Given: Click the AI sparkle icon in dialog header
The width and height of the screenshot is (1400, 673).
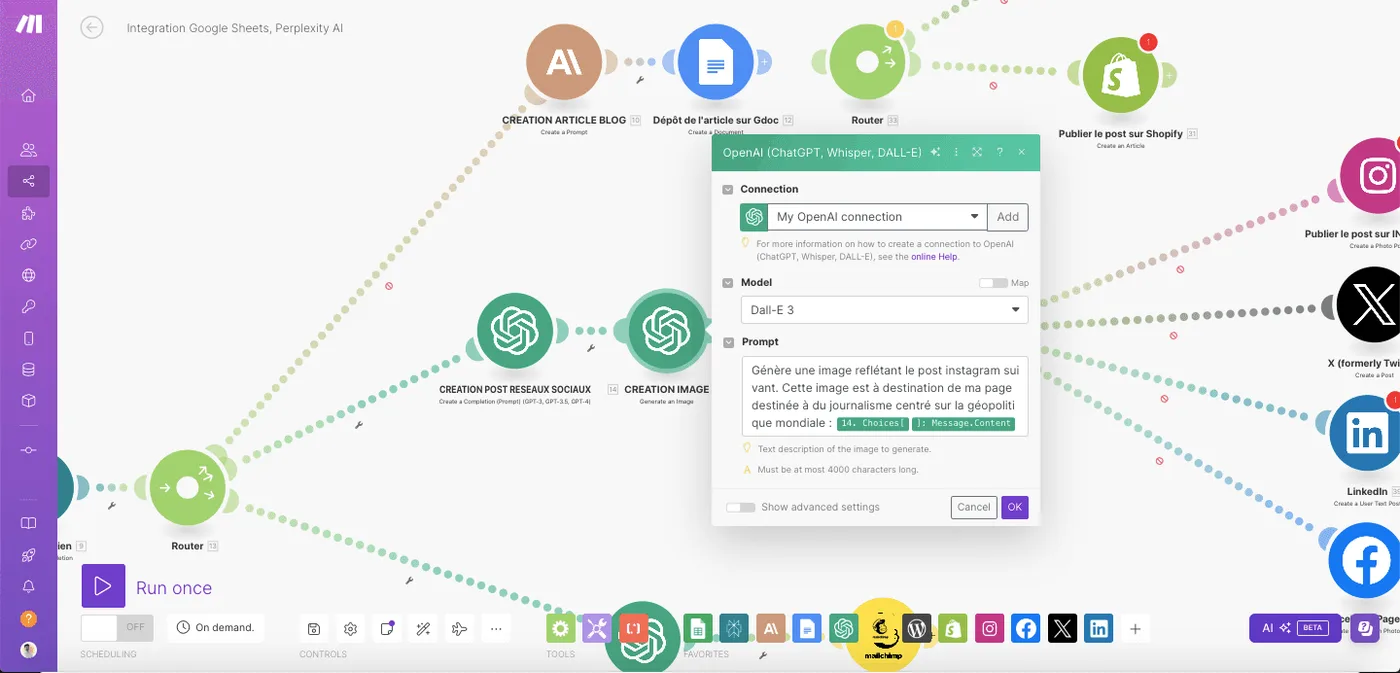Looking at the screenshot, I should pos(935,152).
